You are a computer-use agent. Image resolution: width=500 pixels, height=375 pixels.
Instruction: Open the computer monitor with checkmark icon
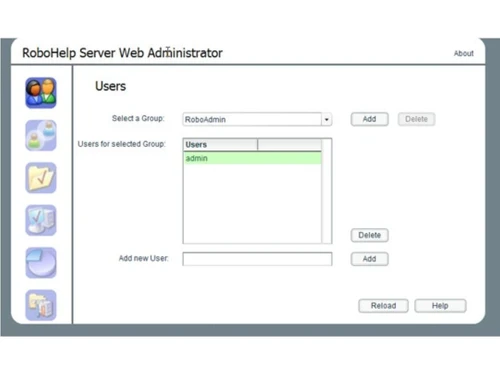(41, 220)
